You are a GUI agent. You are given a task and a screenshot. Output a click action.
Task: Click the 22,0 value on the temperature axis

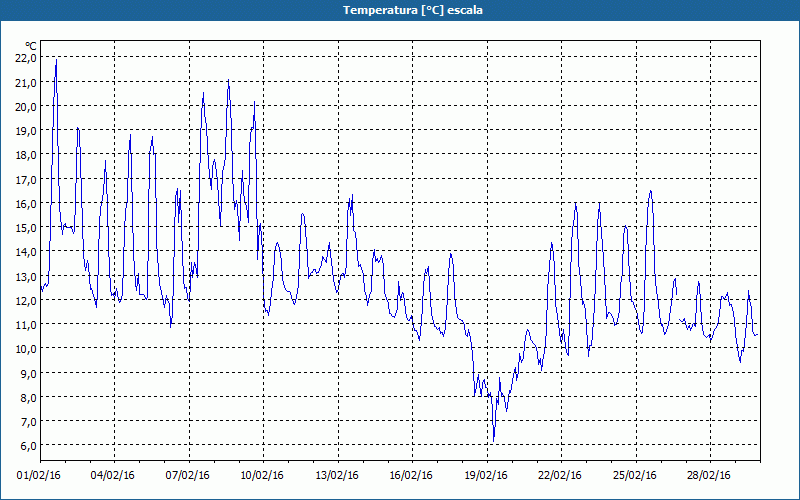(26, 58)
